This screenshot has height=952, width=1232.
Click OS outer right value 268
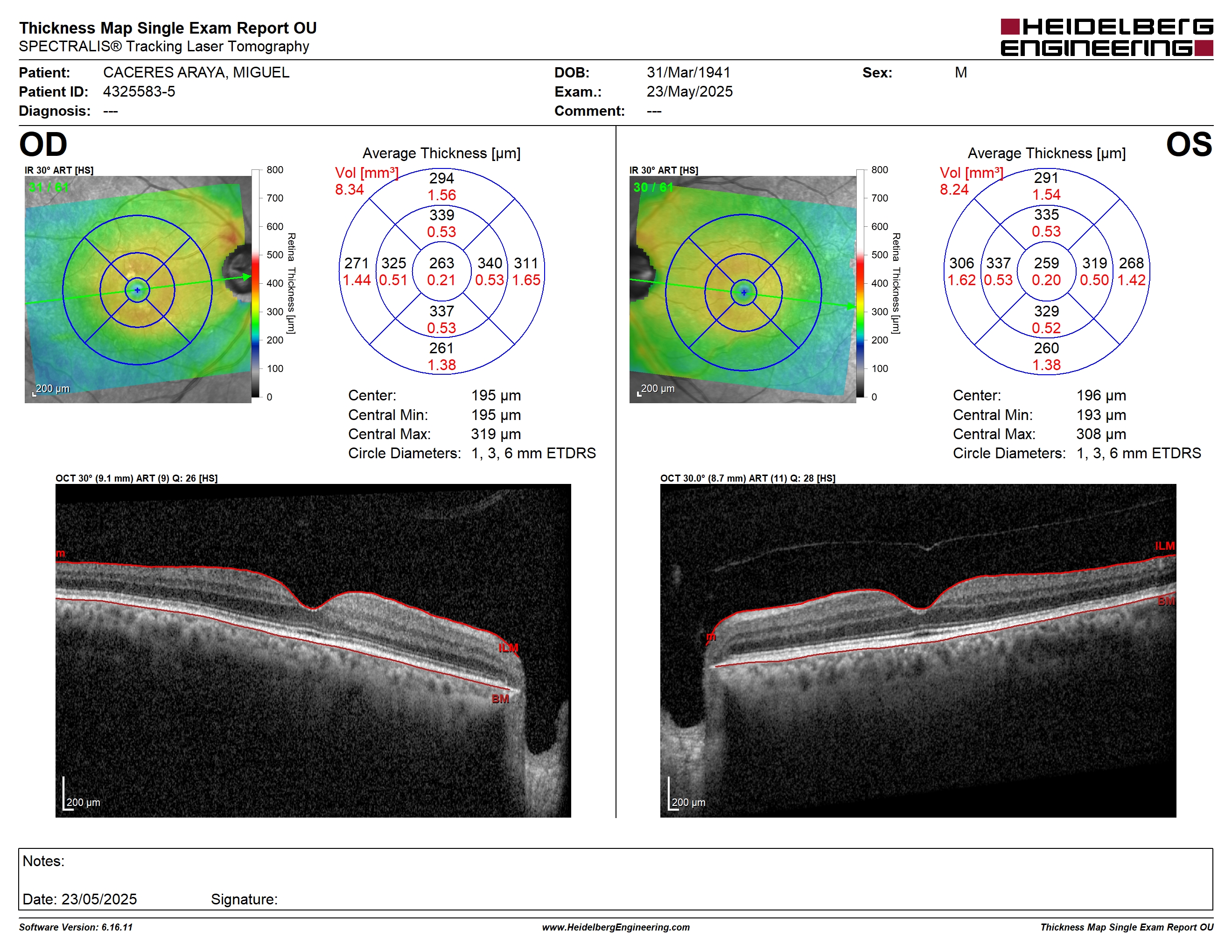1132,263
